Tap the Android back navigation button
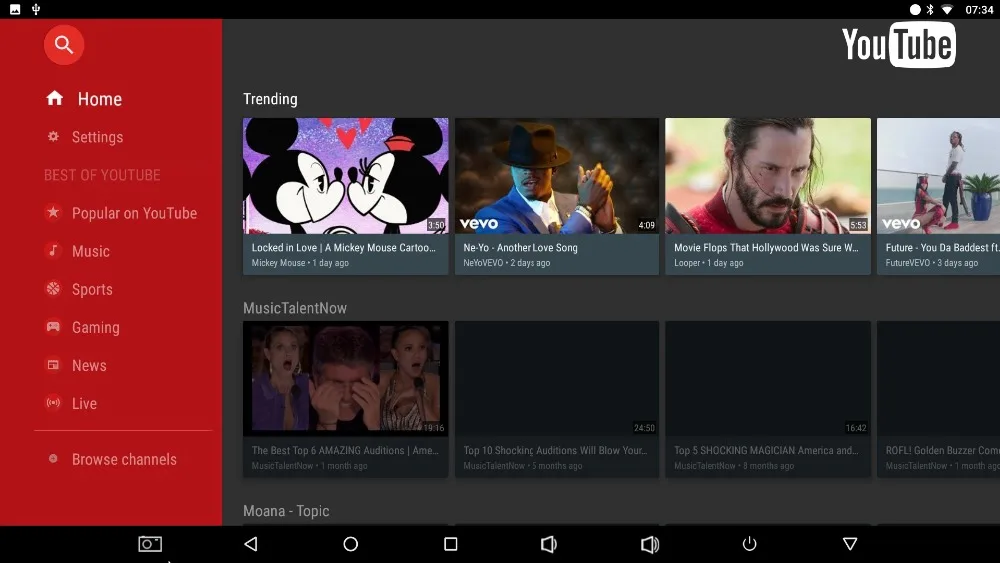1000x563 pixels. (x=251, y=544)
